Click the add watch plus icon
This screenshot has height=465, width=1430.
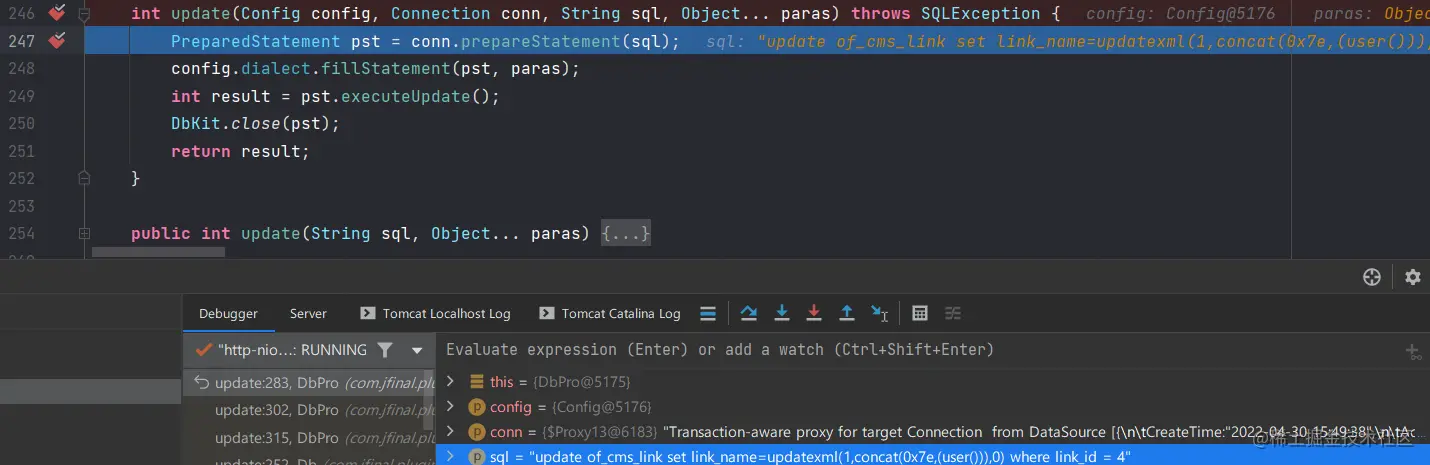click(1413, 351)
